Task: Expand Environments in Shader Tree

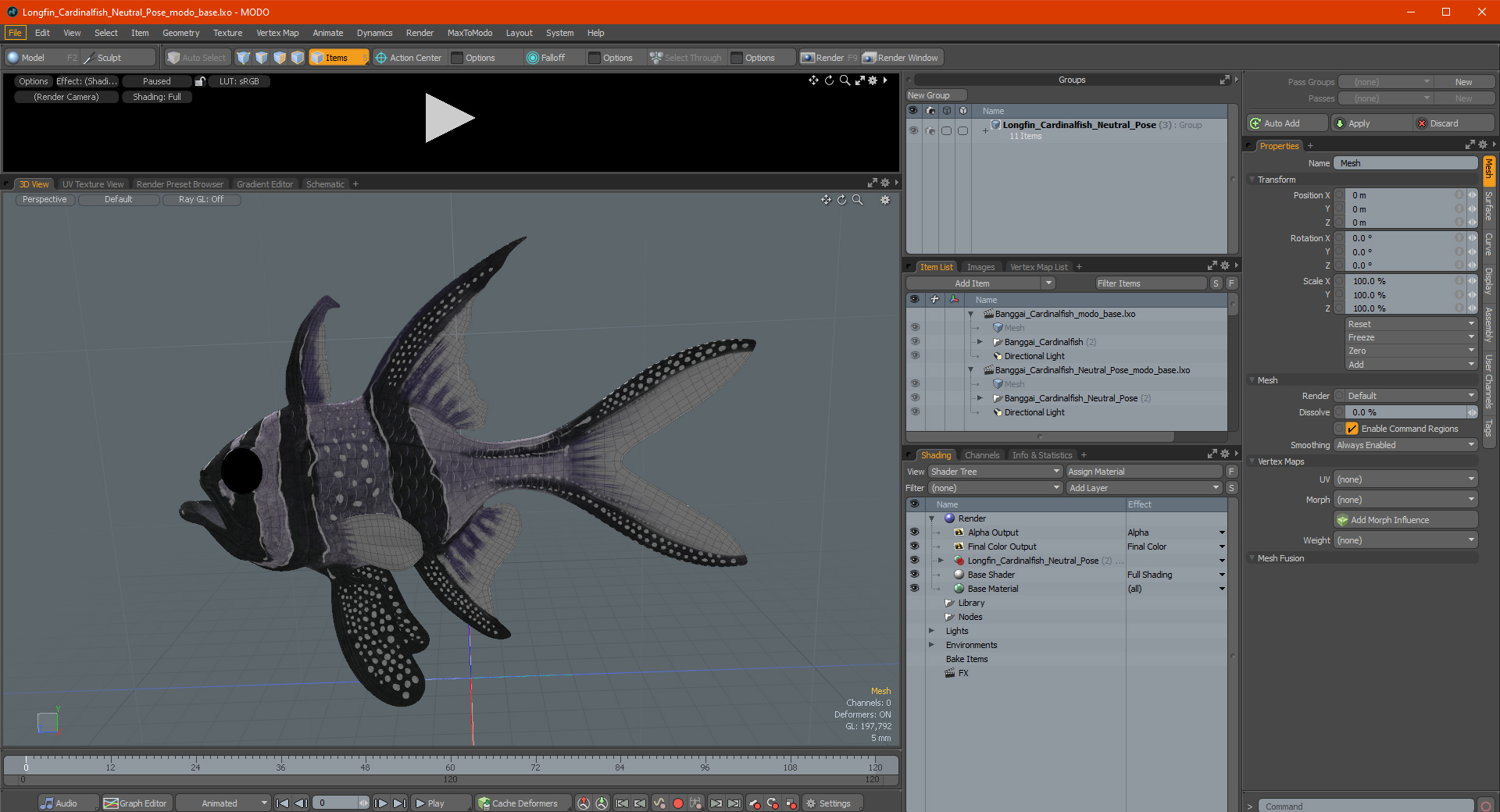Action: click(x=931, y=645)
